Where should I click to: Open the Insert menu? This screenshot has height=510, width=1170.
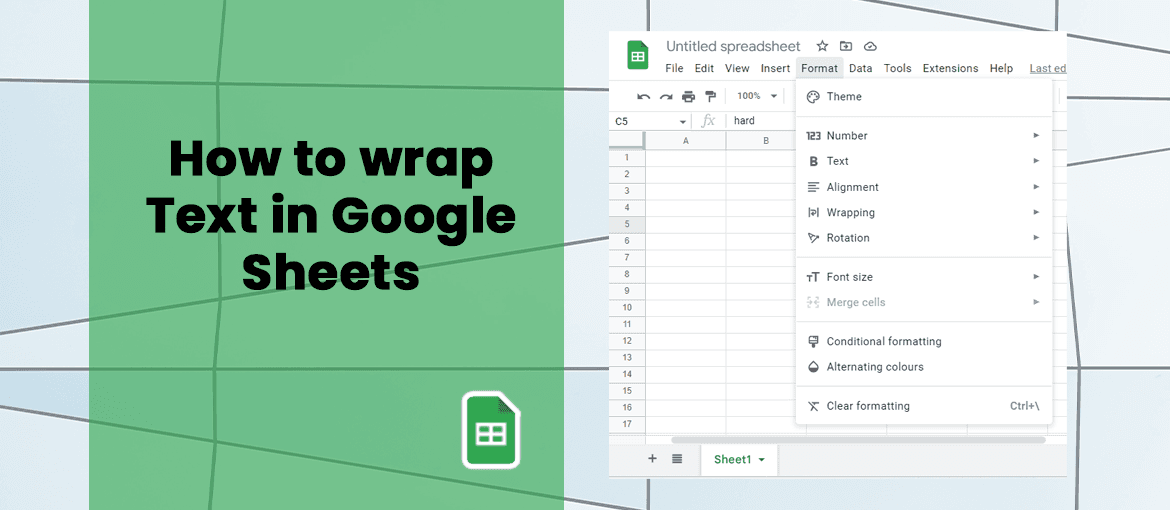[x=775, y=68]
